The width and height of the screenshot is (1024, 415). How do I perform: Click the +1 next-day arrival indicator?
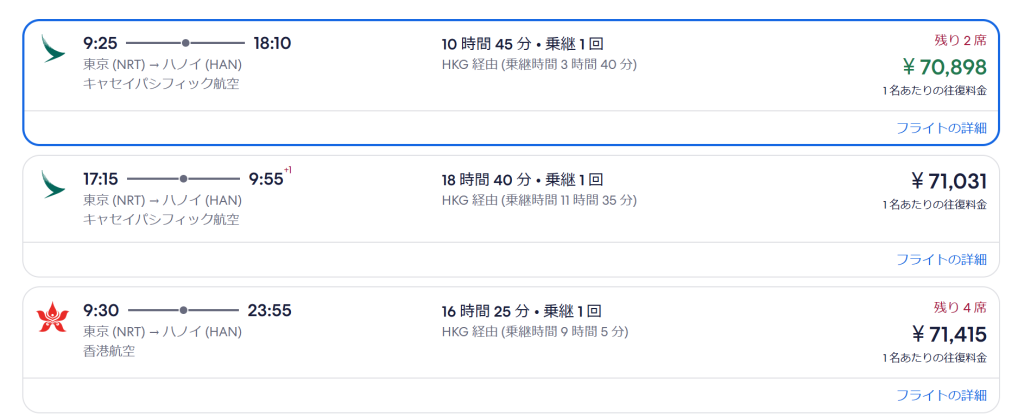pyautogui.click(x=288, y=171)
